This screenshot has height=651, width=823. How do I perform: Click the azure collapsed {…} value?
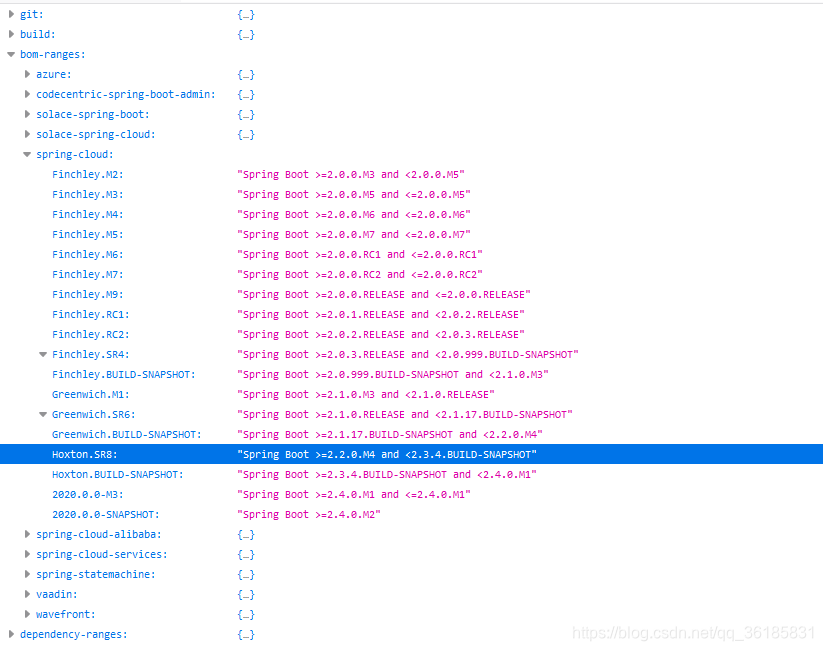point(246,75)
